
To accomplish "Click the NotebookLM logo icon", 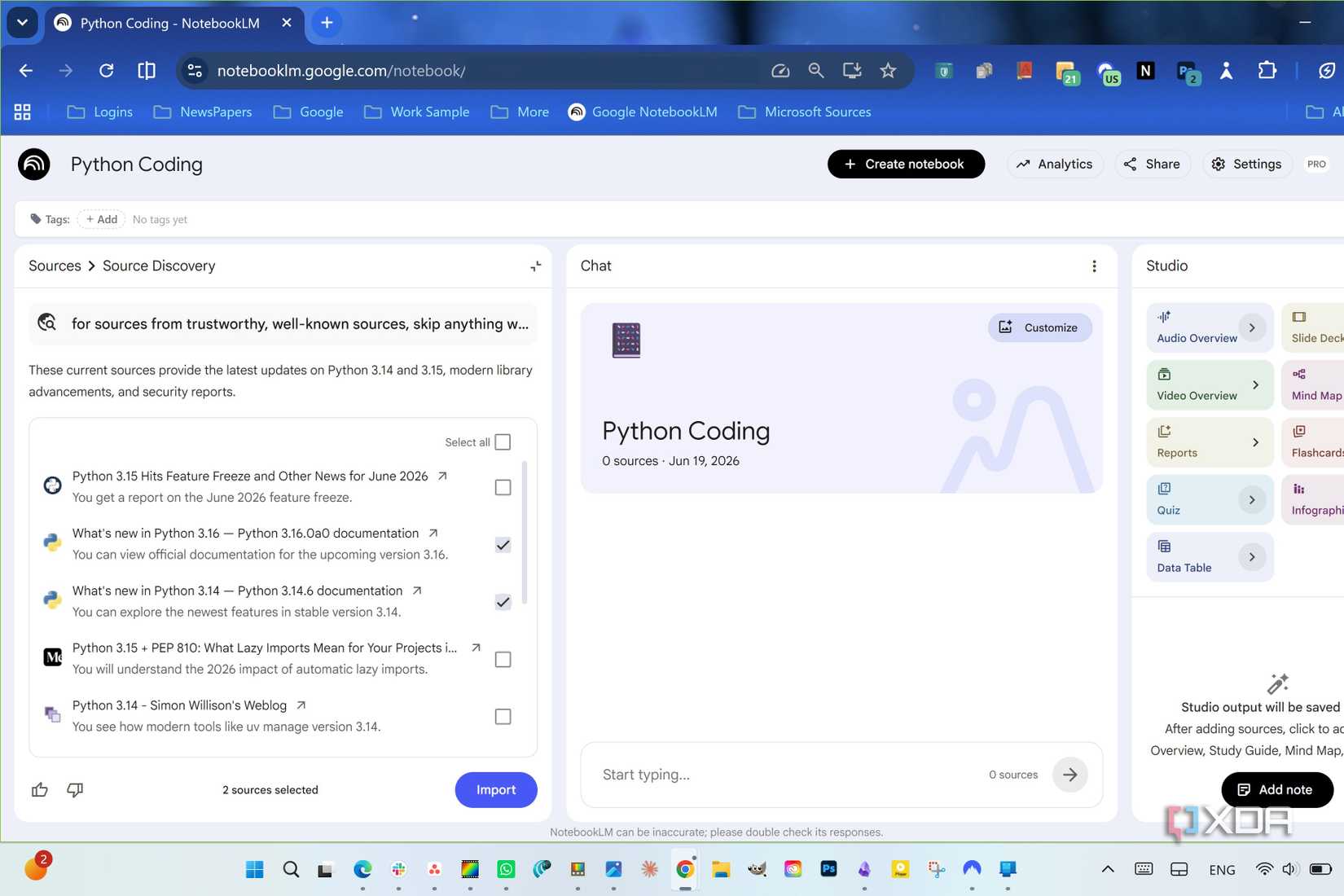I will 34,164.
